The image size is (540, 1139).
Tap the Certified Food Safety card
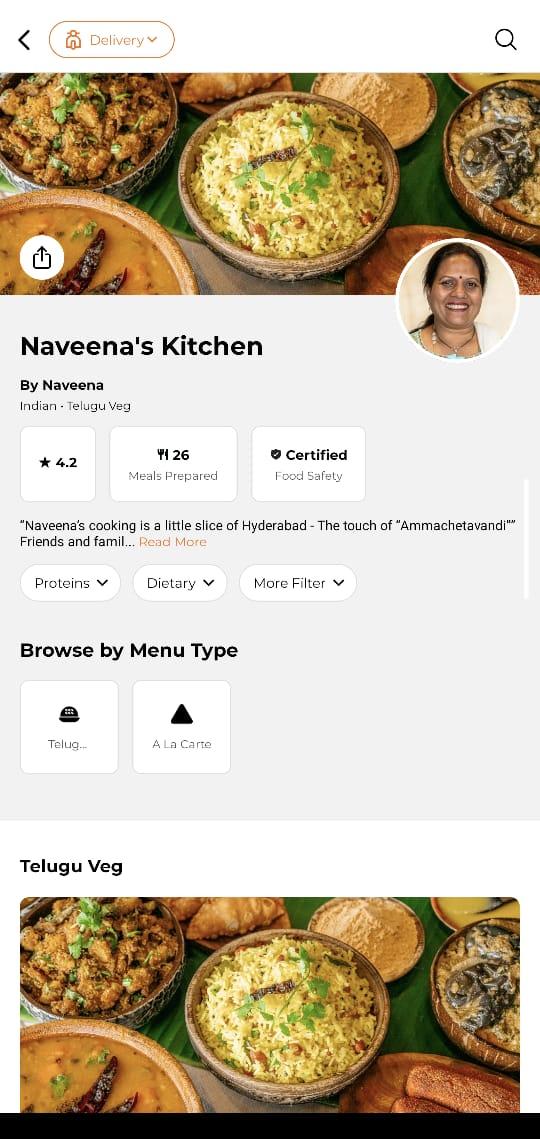[309, 463]
